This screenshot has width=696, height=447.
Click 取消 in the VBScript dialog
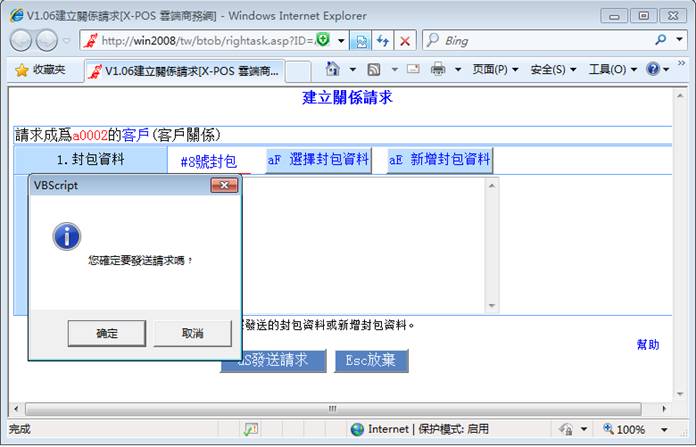click(192, 333)
